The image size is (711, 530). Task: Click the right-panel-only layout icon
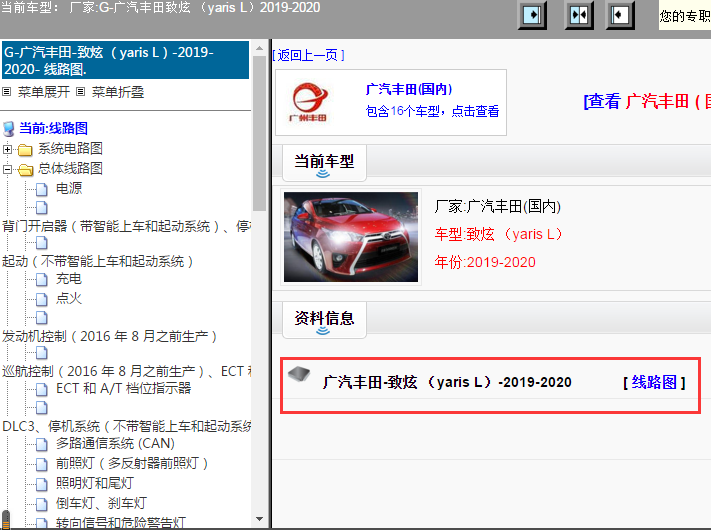click(x=619, y=15)
